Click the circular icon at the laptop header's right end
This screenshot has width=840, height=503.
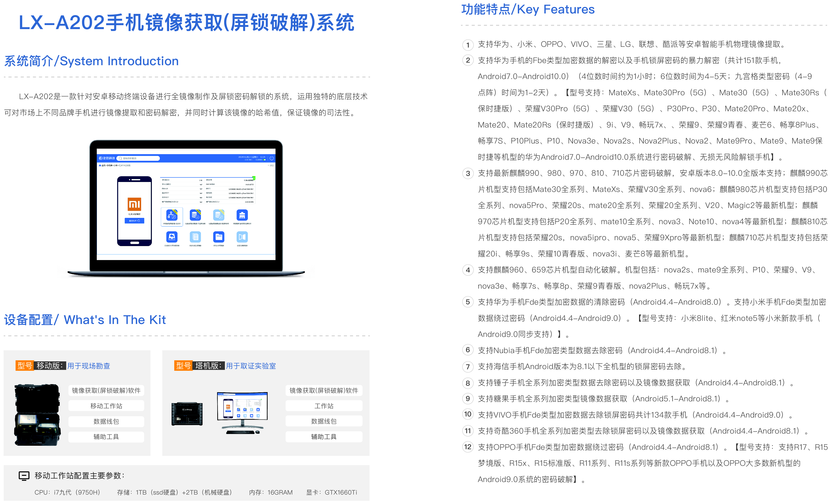pos(272,158)
